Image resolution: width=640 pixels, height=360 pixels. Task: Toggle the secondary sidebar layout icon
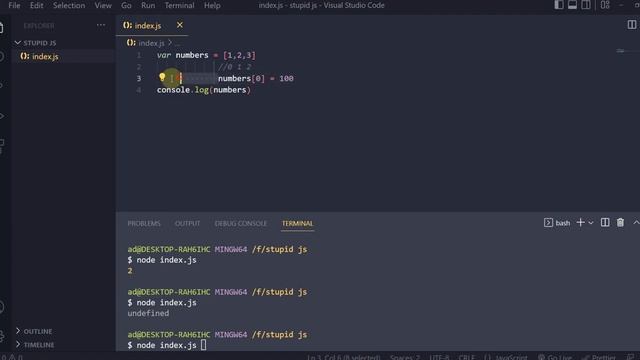(586, 5)
